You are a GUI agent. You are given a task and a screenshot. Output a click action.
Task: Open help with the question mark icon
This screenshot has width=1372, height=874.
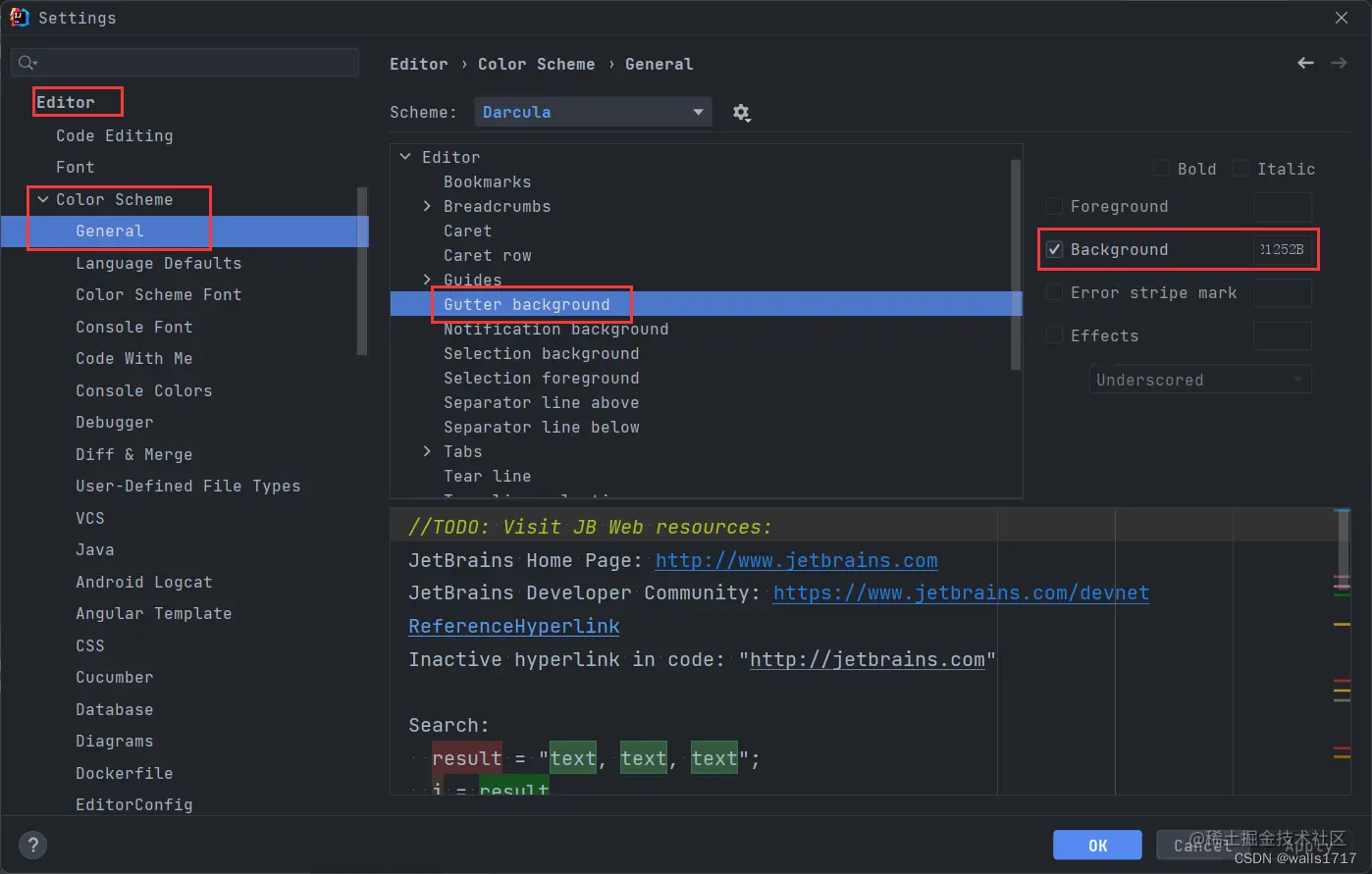click(x=33, y=845)
